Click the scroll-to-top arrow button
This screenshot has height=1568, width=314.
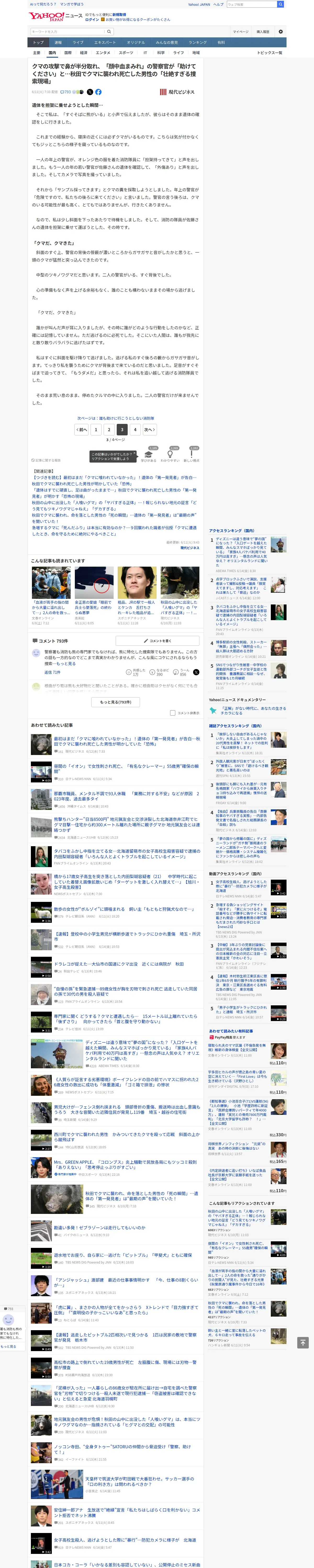pos(302,1342)
